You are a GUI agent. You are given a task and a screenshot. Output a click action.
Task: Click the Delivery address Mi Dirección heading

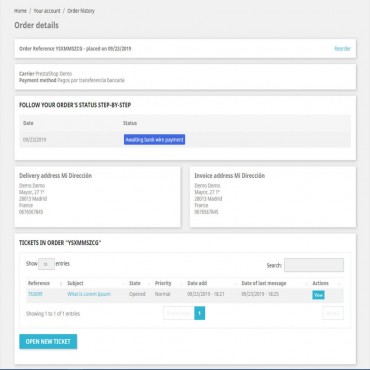pyautogui.click(x=55, y=176)
